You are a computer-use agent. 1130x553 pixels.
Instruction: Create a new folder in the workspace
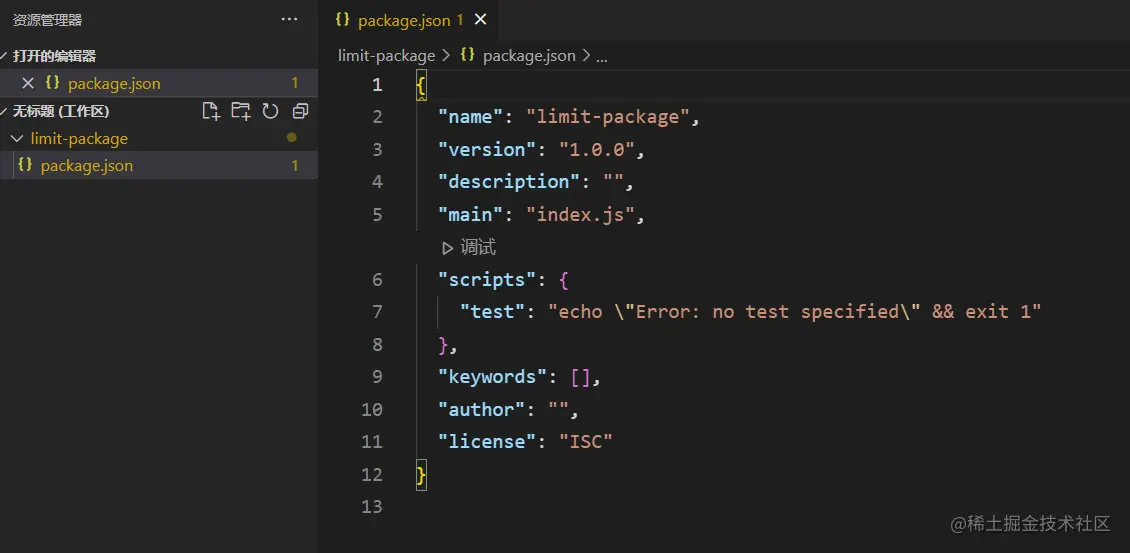(x=241, y=111)
